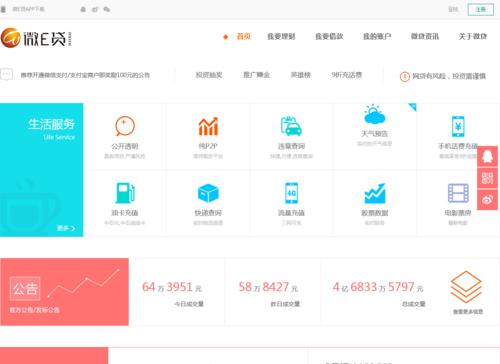Viewport: 500px width, 364px height.
Task: Open the stock data chart icon
Action: (375, 193)
